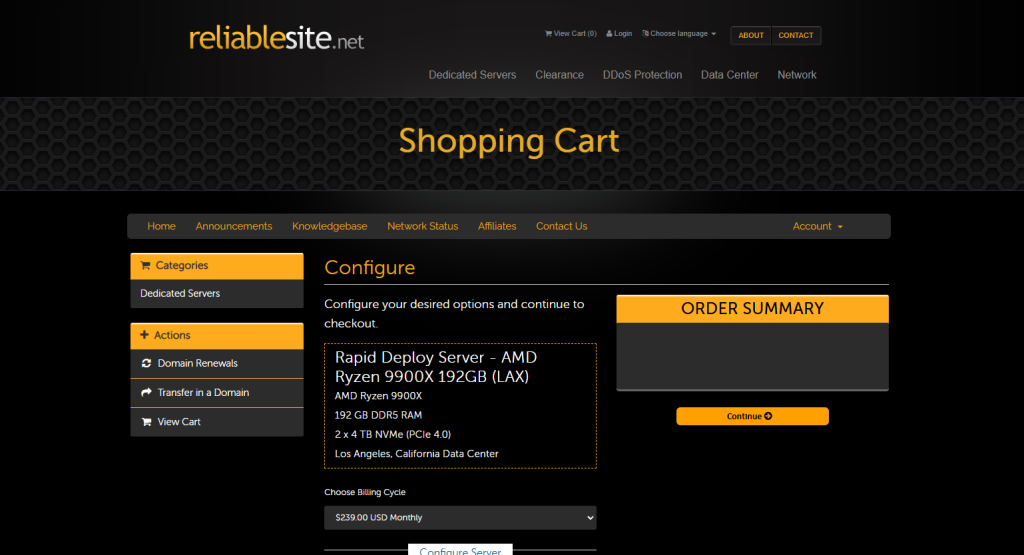
Task: Open Dedicated Servers in top navigation
Action: click(472, 75)
